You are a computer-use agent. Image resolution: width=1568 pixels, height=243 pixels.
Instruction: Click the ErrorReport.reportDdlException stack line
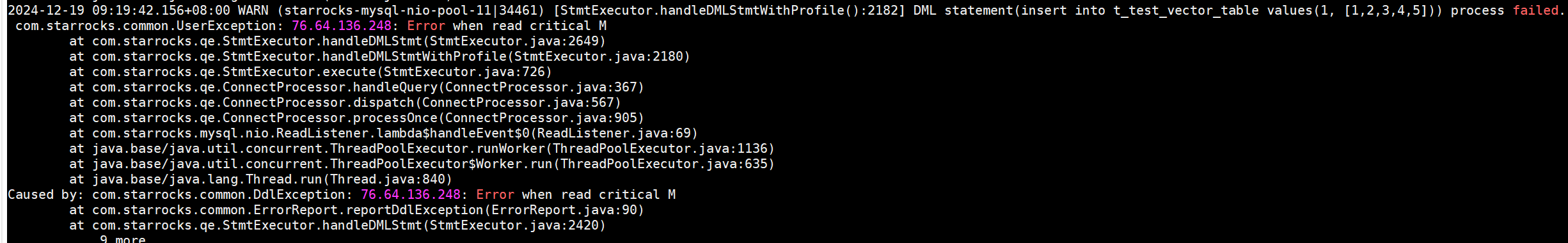point(356,210)
